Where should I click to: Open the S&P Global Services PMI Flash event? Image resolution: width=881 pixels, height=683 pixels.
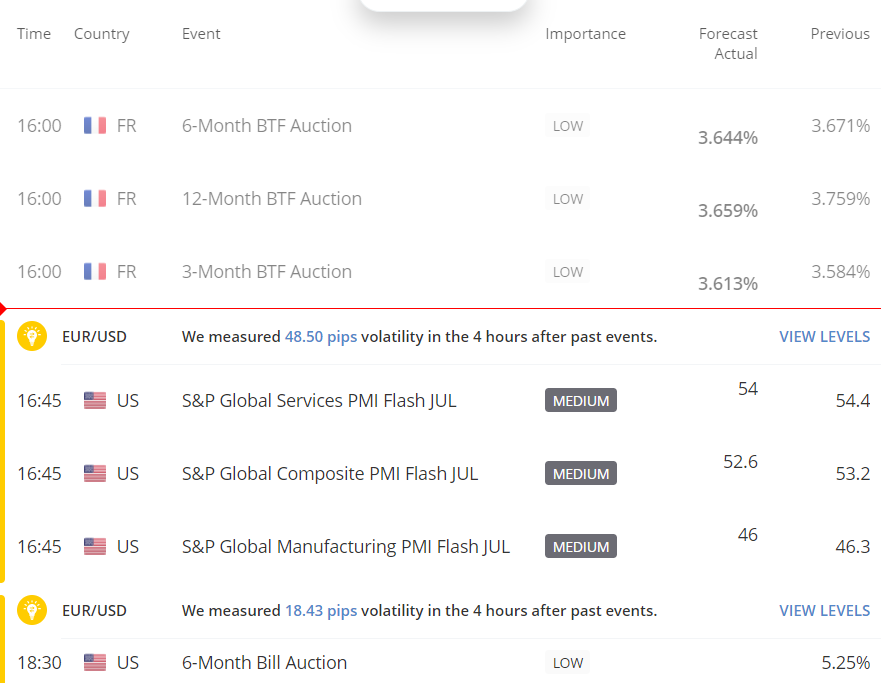tap(319, 401)
